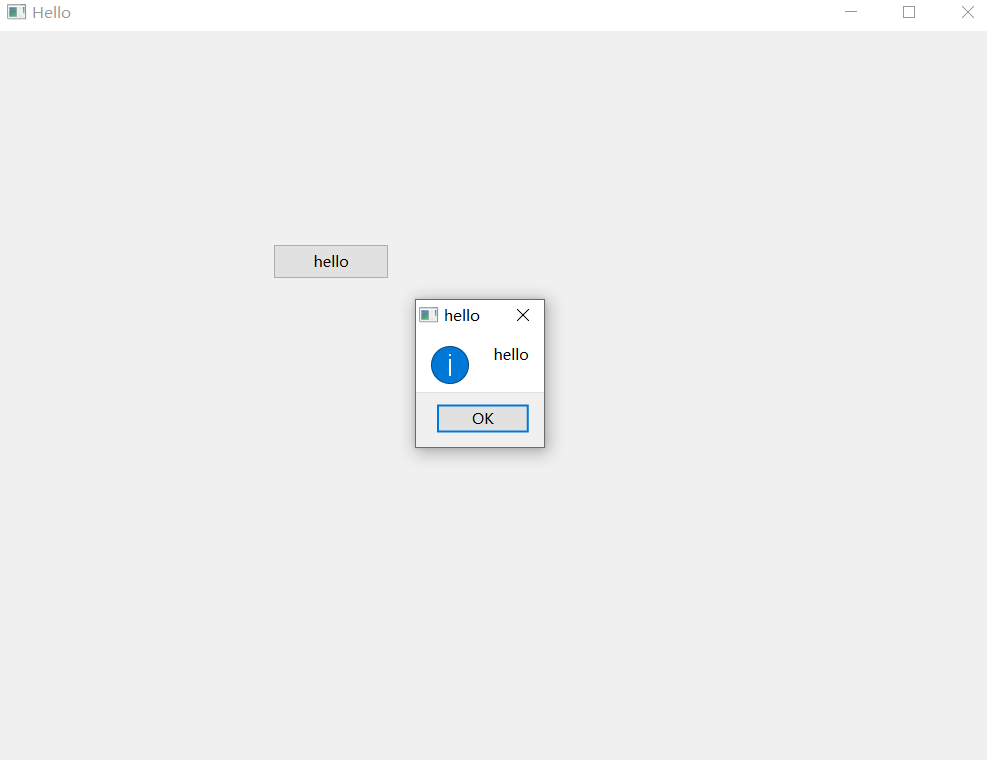Click the hello dialog title text
987x760 pixels.
[x=462, y=315]
